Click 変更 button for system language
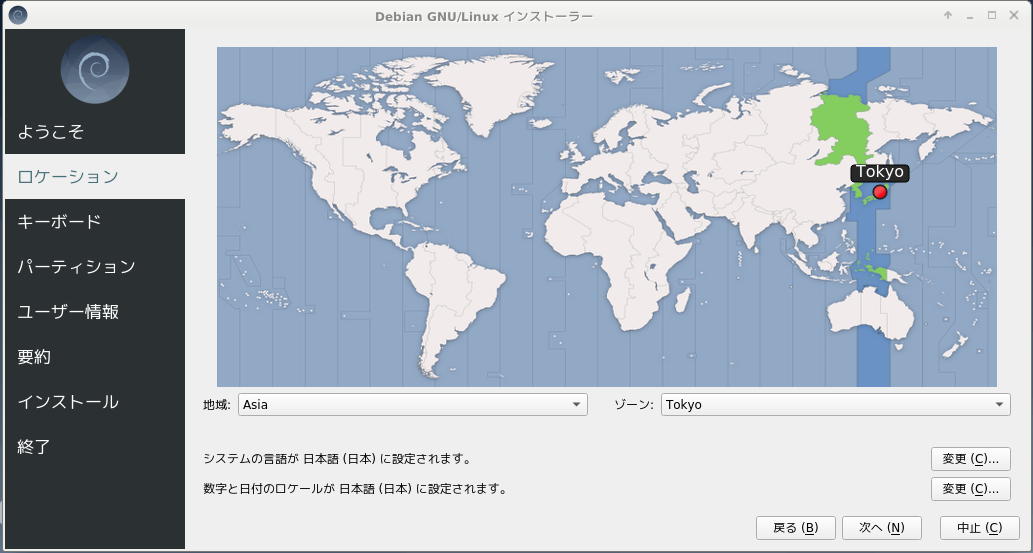Viewport: 1033px width, 553px height. coord(970,459)
